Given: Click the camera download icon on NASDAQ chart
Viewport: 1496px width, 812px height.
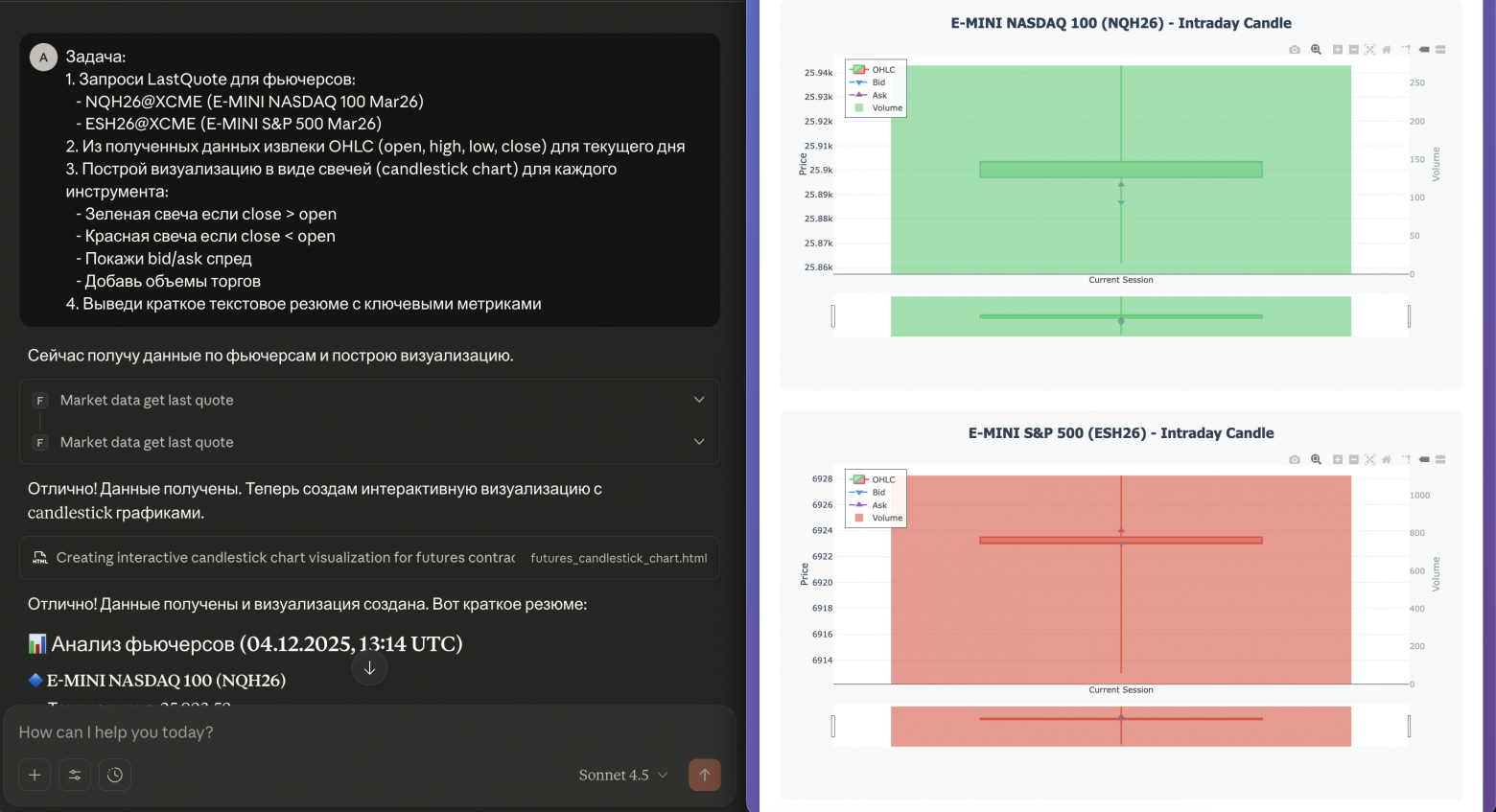Looking at the screenshot, I should (1295, 50).
